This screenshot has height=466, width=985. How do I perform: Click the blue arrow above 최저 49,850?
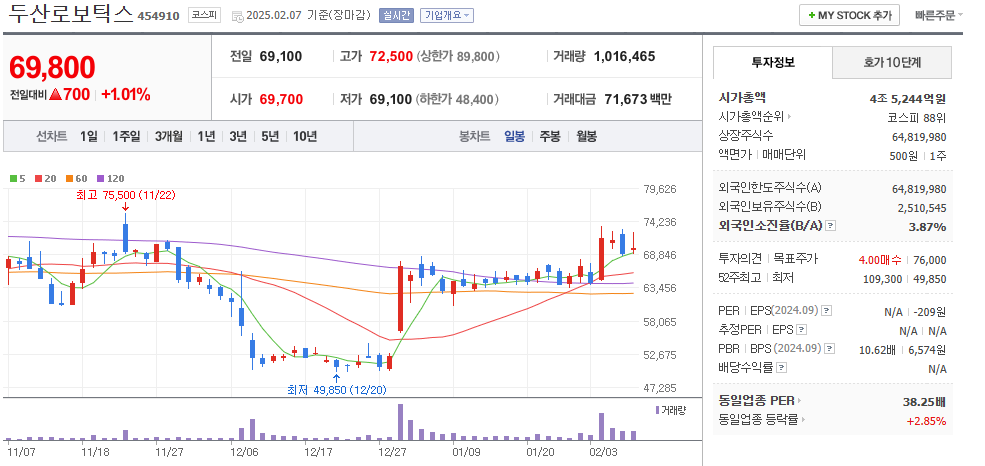coord(337,378)
